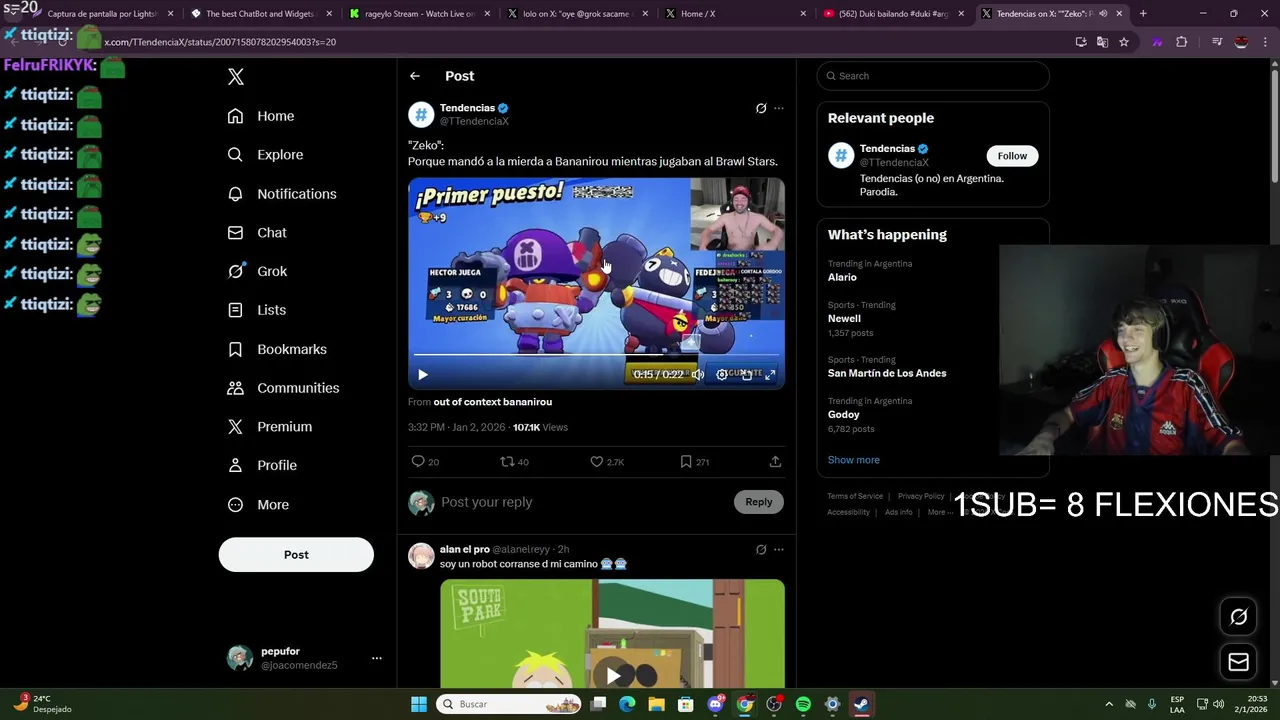Click Show more under What's happening

click(854, 460)
